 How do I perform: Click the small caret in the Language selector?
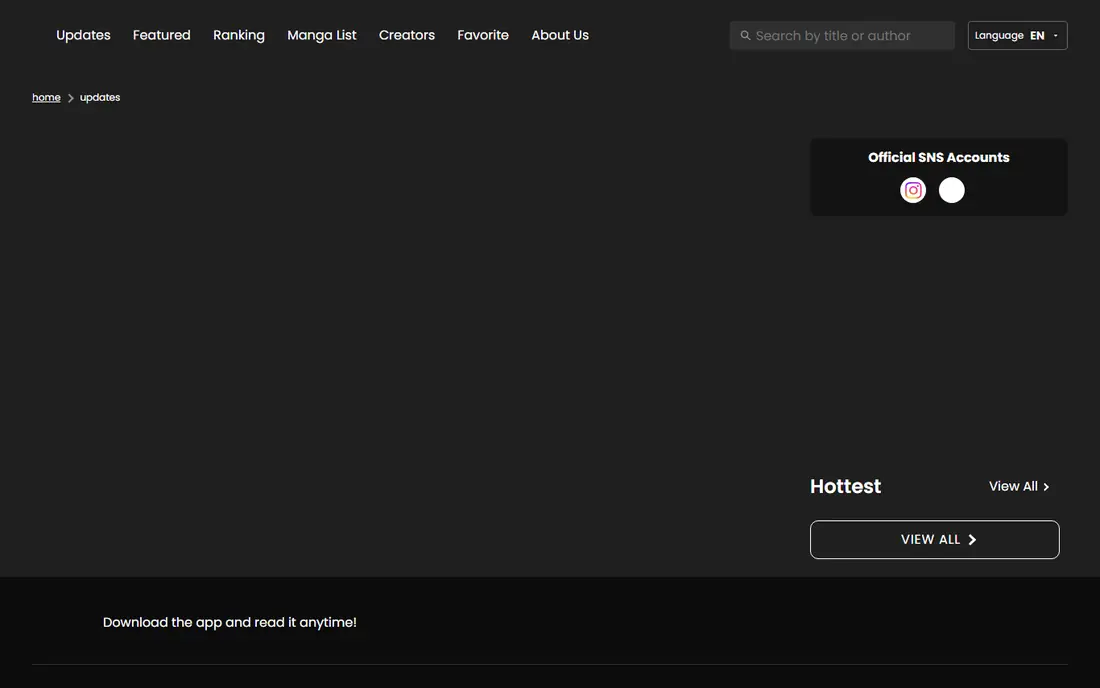pyautogui.click(x=1055, y=36)
